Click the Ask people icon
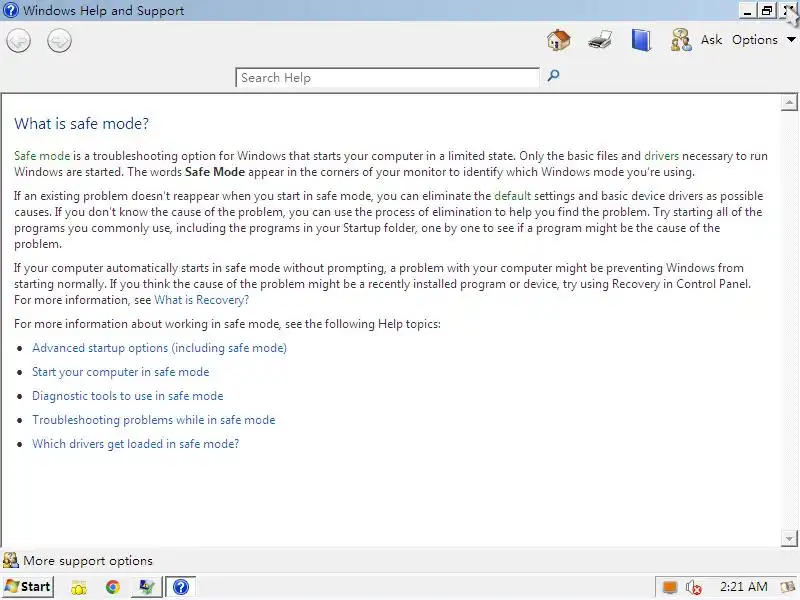The width and height of the screenshot is (800, 600). (681, 40)
